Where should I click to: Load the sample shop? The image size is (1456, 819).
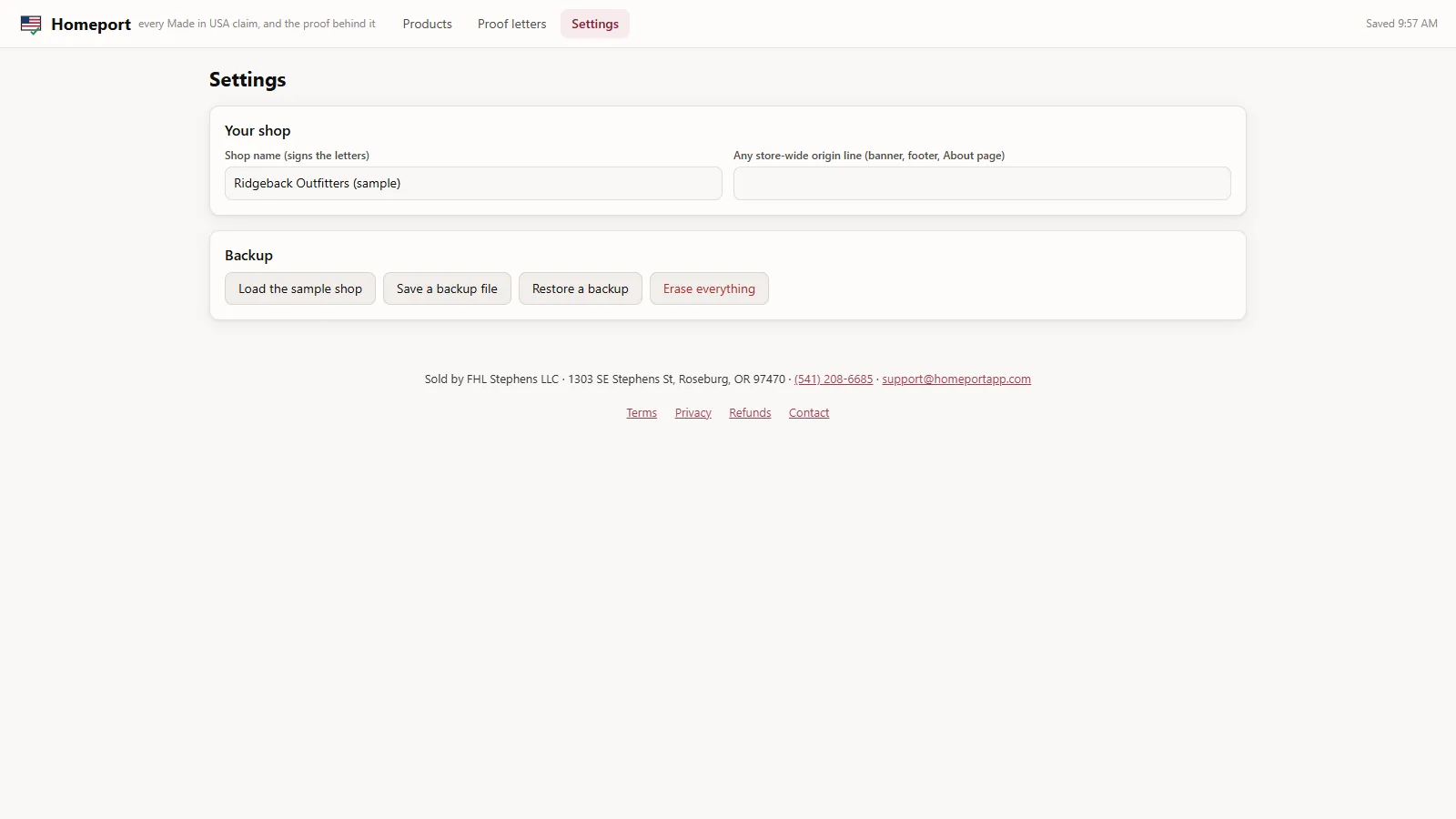coord(300,288)
